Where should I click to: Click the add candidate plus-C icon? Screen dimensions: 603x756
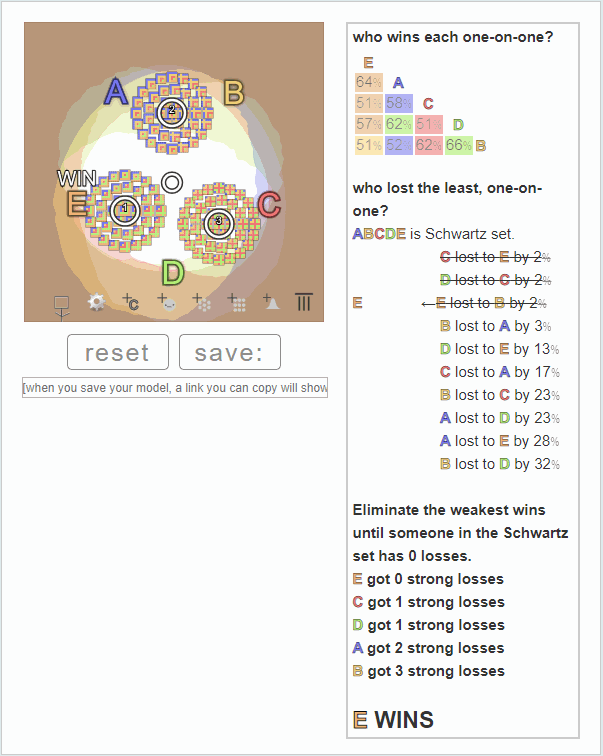click(131, 301)
